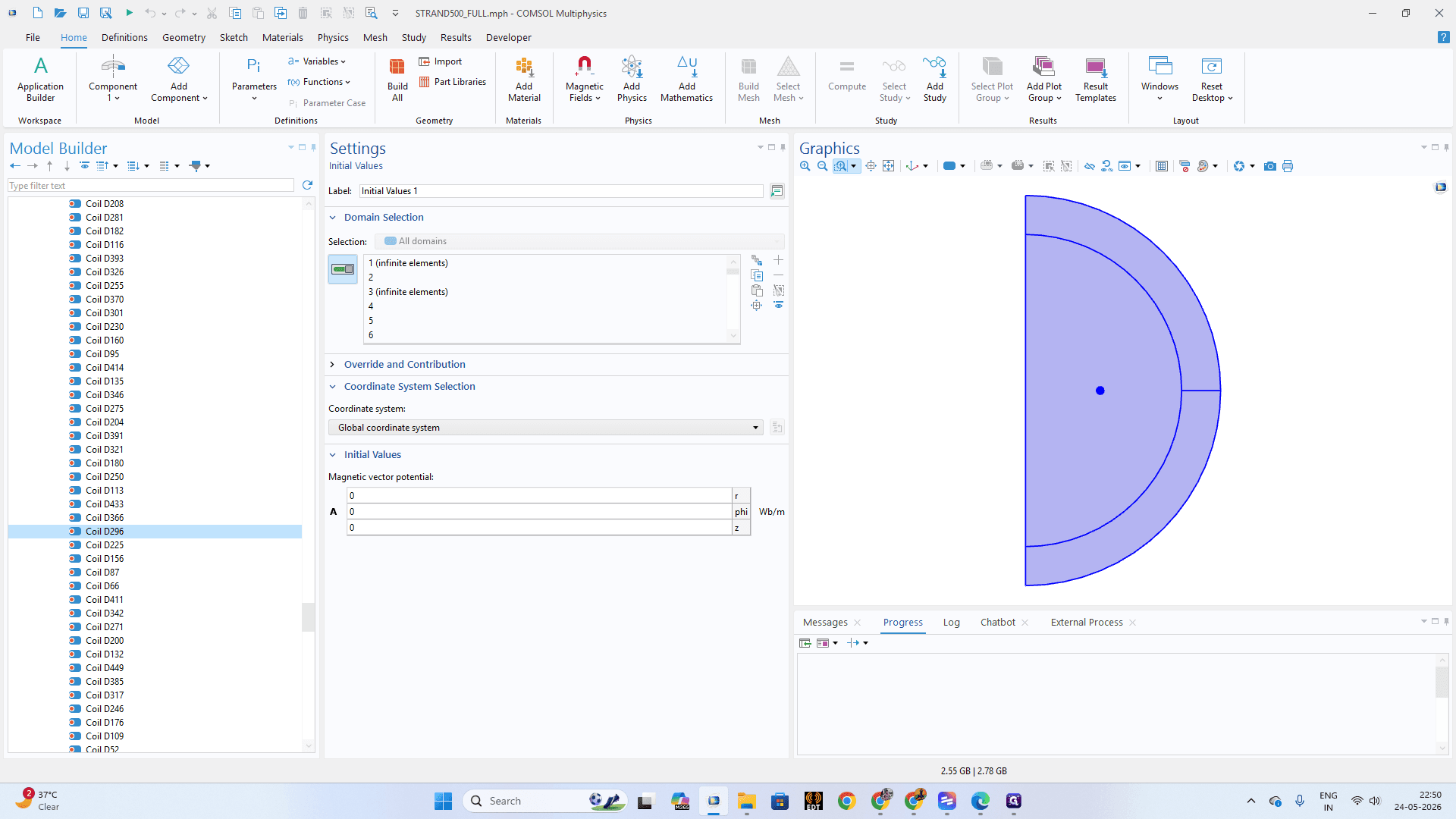Image resolution: width=1456 pixels, height=819 pixels.
Task: Click new file icon in title bar
Action: pos(37,13)
